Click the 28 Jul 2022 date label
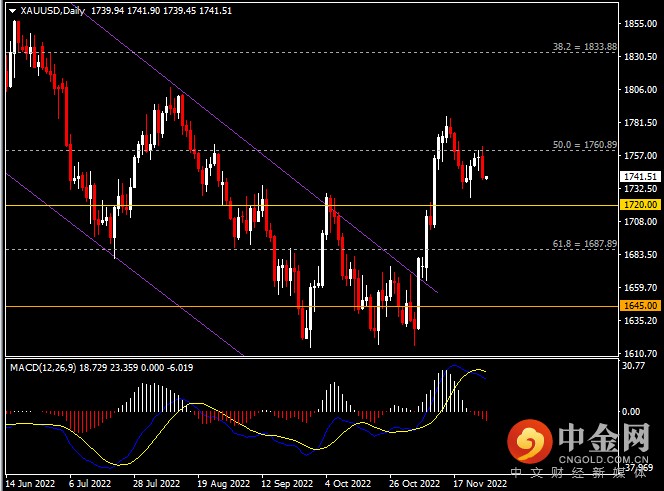Screen dimensions: 664x491 [157, 483]
